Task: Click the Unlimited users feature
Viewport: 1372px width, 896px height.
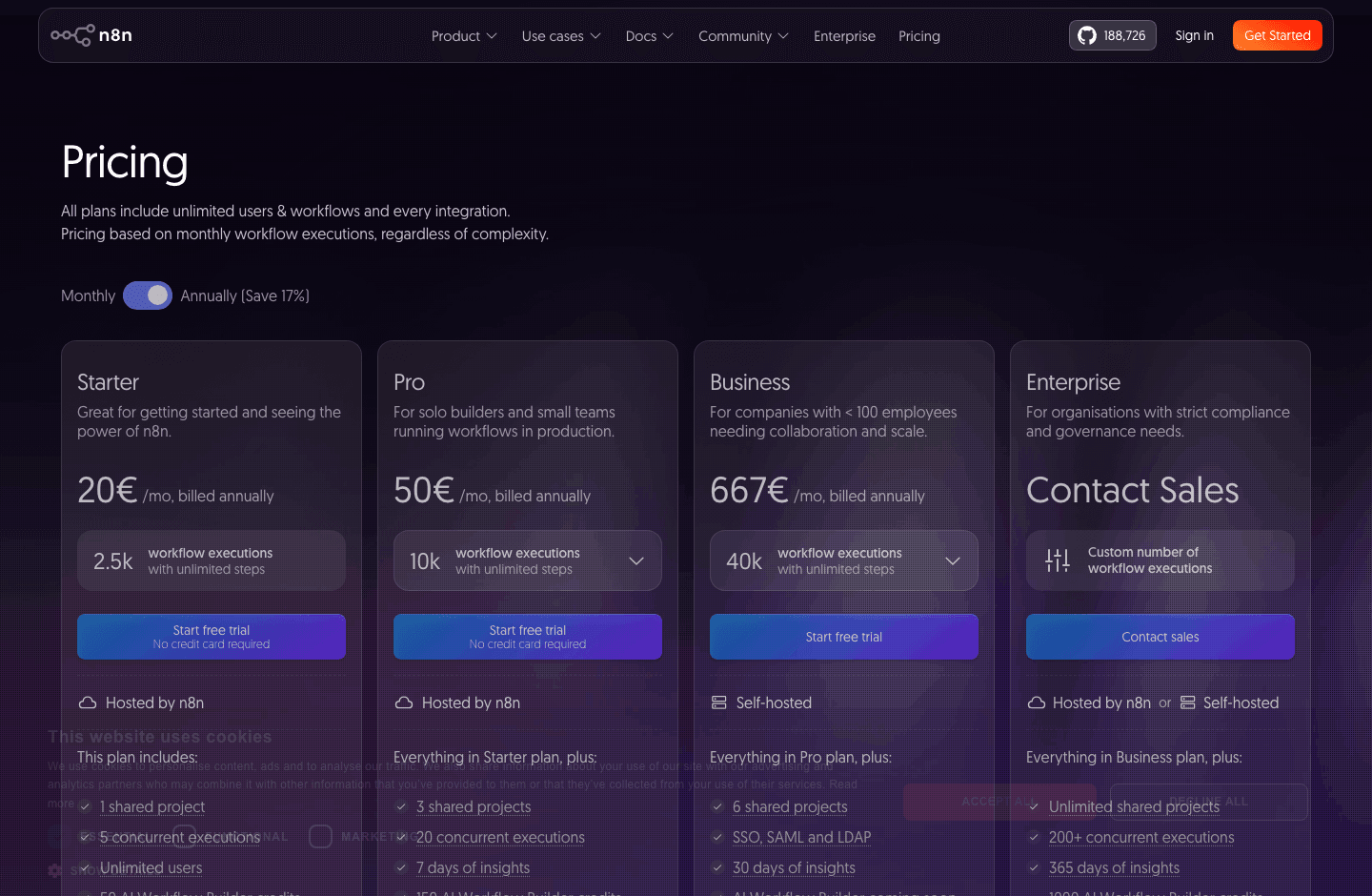Action: click(x=151, y=867)
